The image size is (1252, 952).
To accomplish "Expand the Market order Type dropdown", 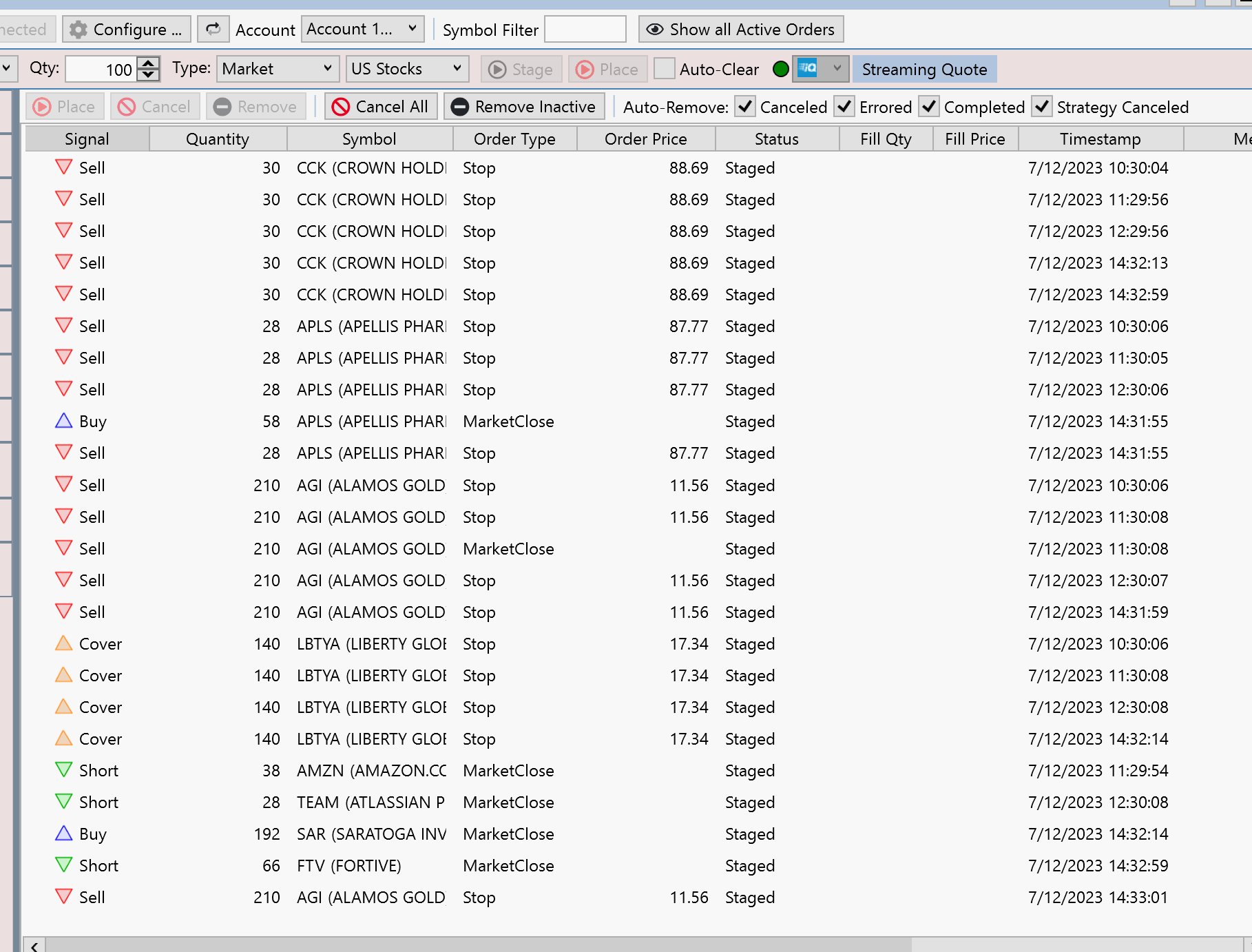I will point(277,69).
